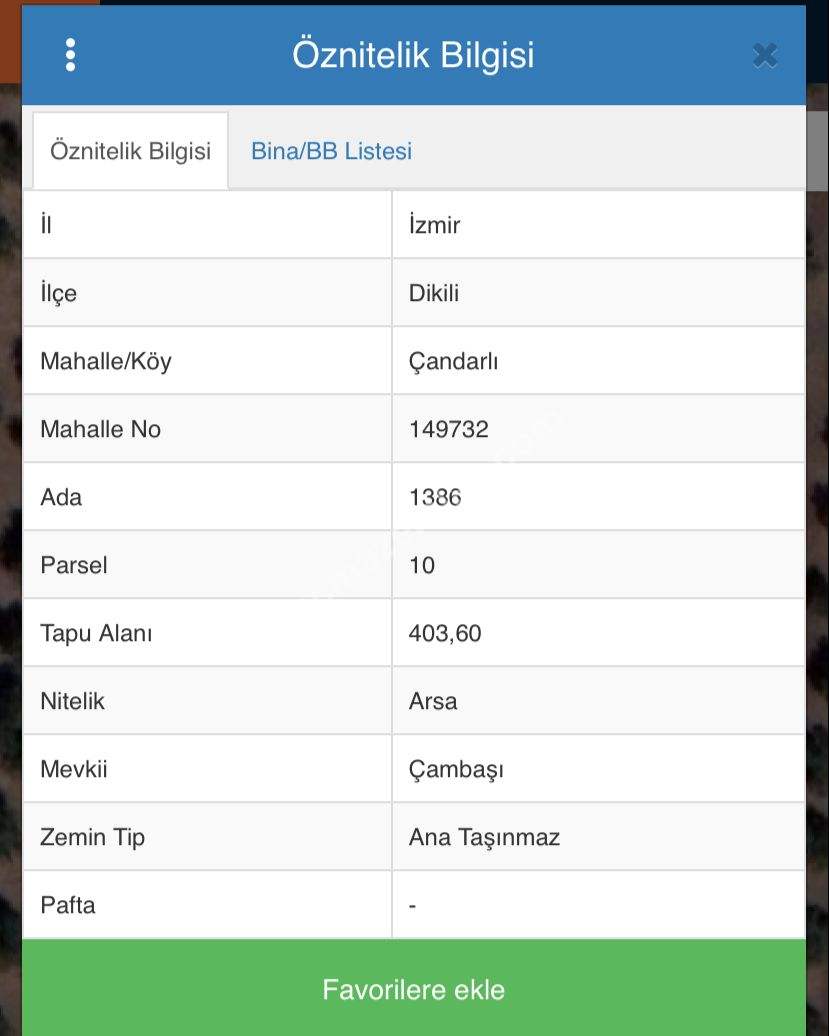Click the Mahalle/Köy row label

[106, 361]
